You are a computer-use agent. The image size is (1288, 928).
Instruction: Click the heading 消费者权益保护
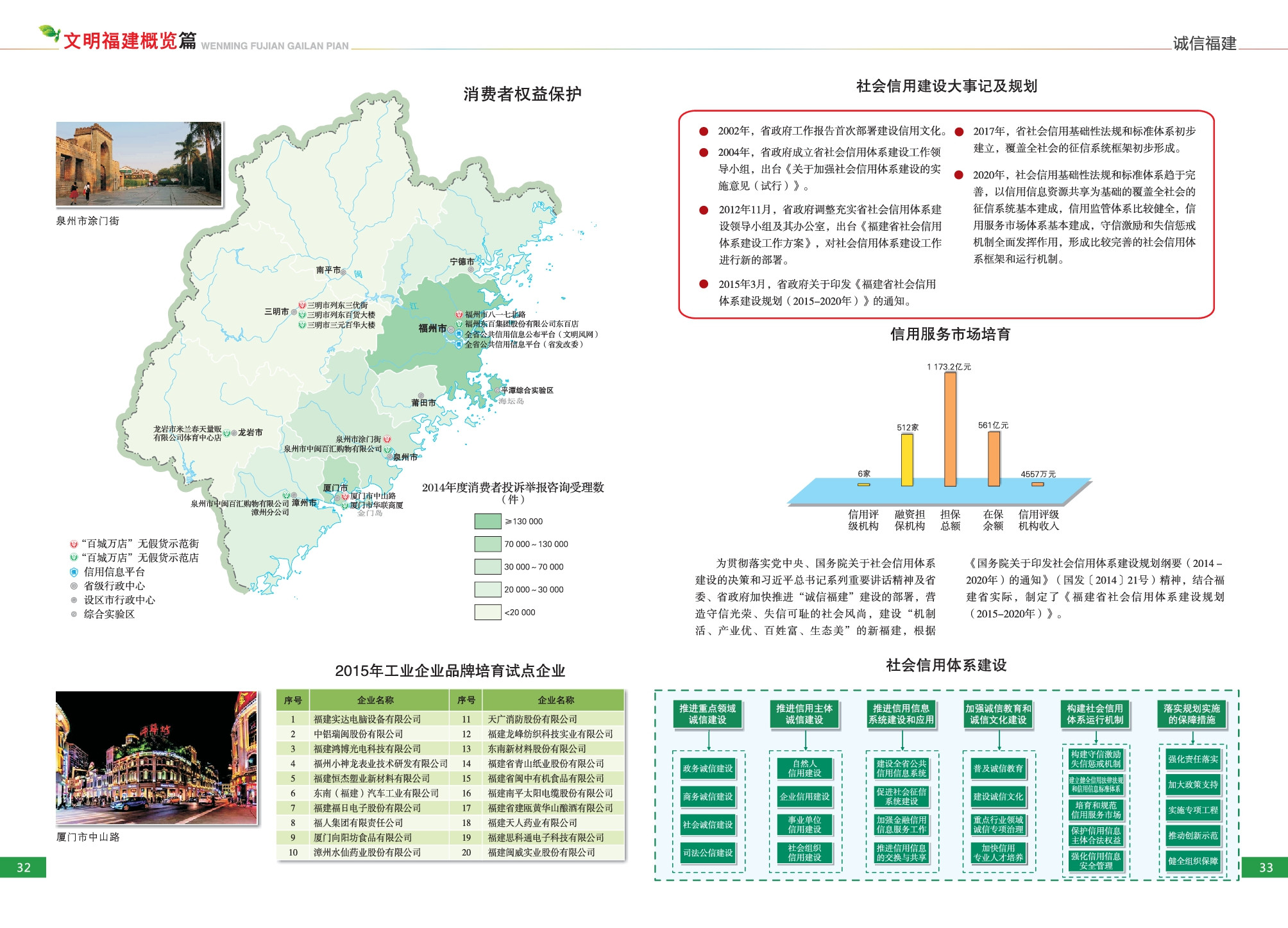tap(522, 94)
